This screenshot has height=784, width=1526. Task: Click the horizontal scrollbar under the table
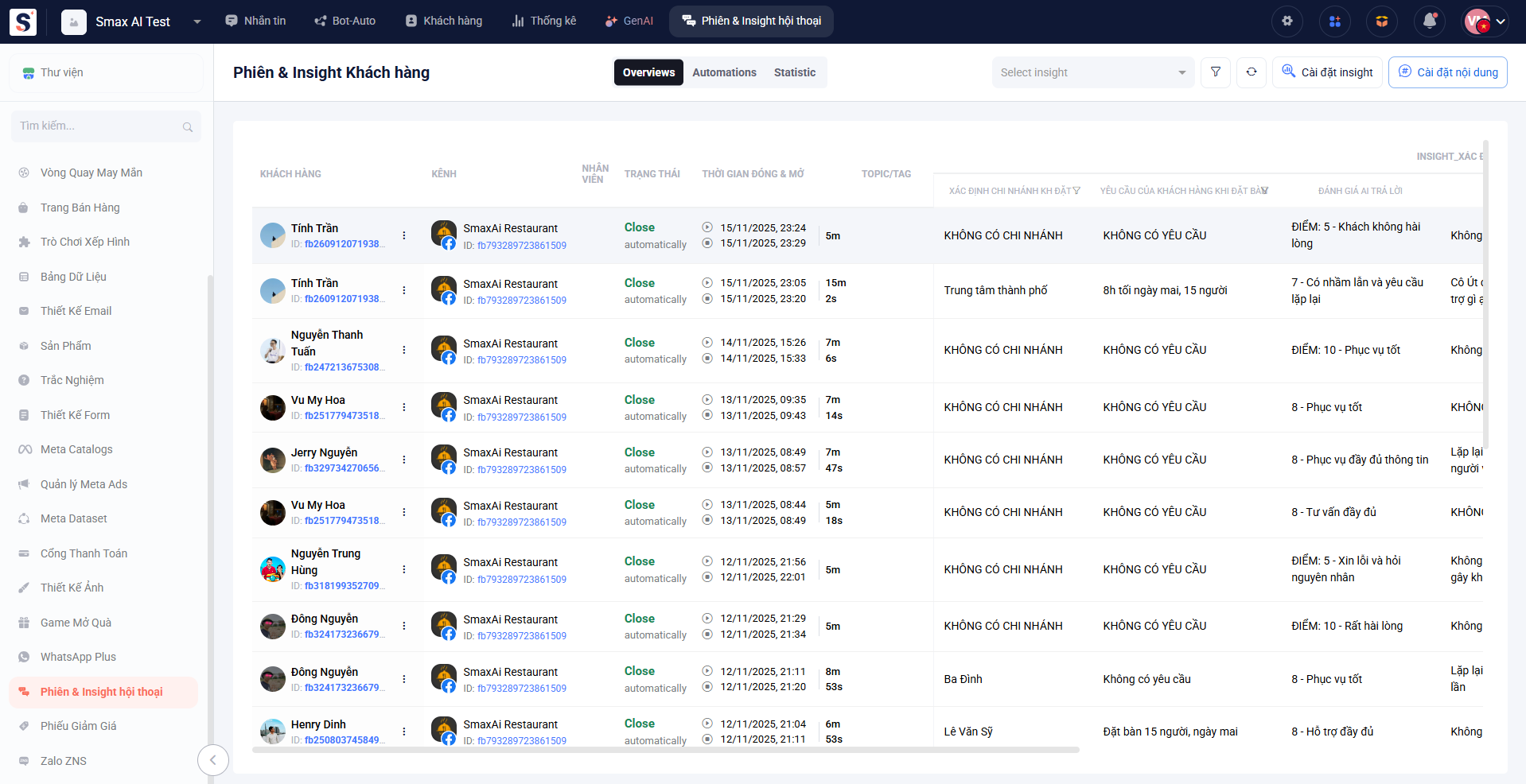point(665,750)
